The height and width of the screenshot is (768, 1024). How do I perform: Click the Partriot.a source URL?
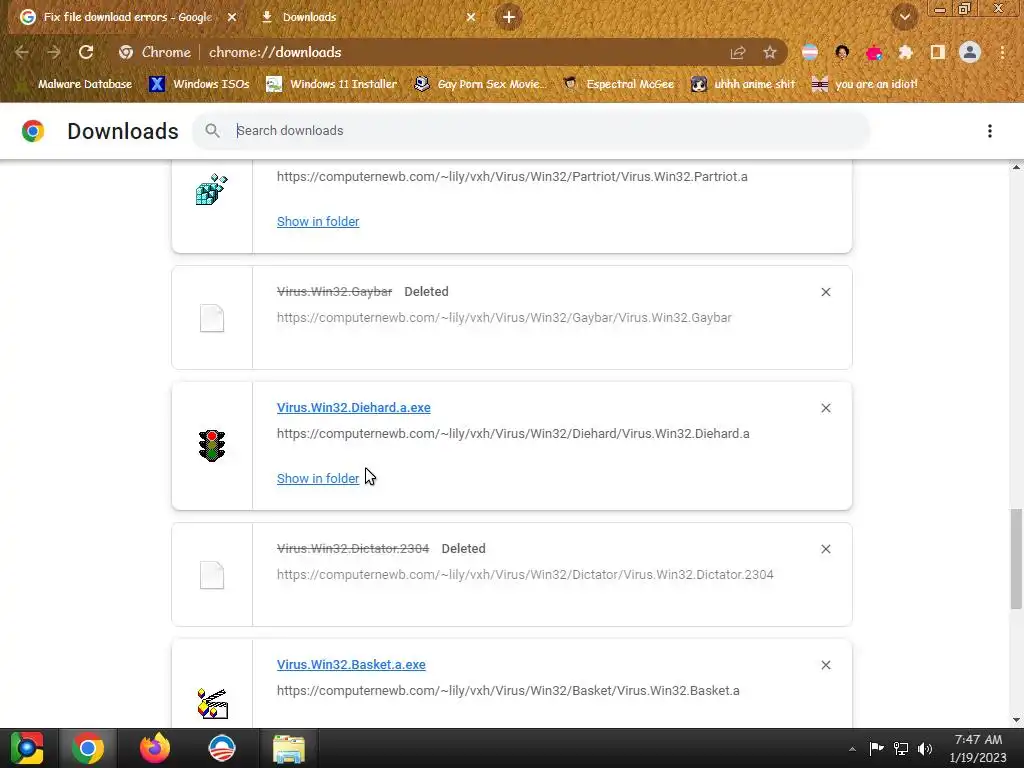tap(512, 176)
